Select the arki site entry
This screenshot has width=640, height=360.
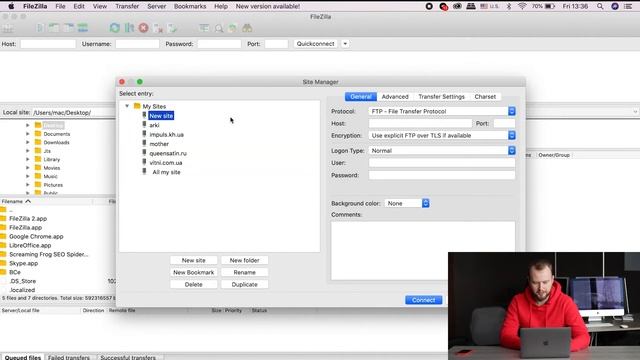coord(154,125)
